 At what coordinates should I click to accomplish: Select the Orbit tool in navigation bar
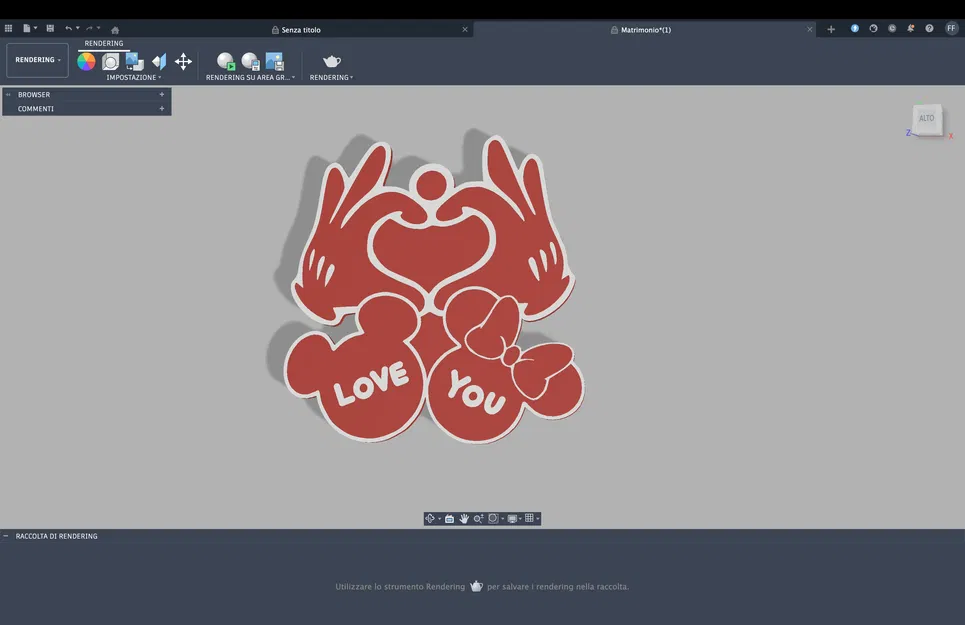(x=430, y=519)
